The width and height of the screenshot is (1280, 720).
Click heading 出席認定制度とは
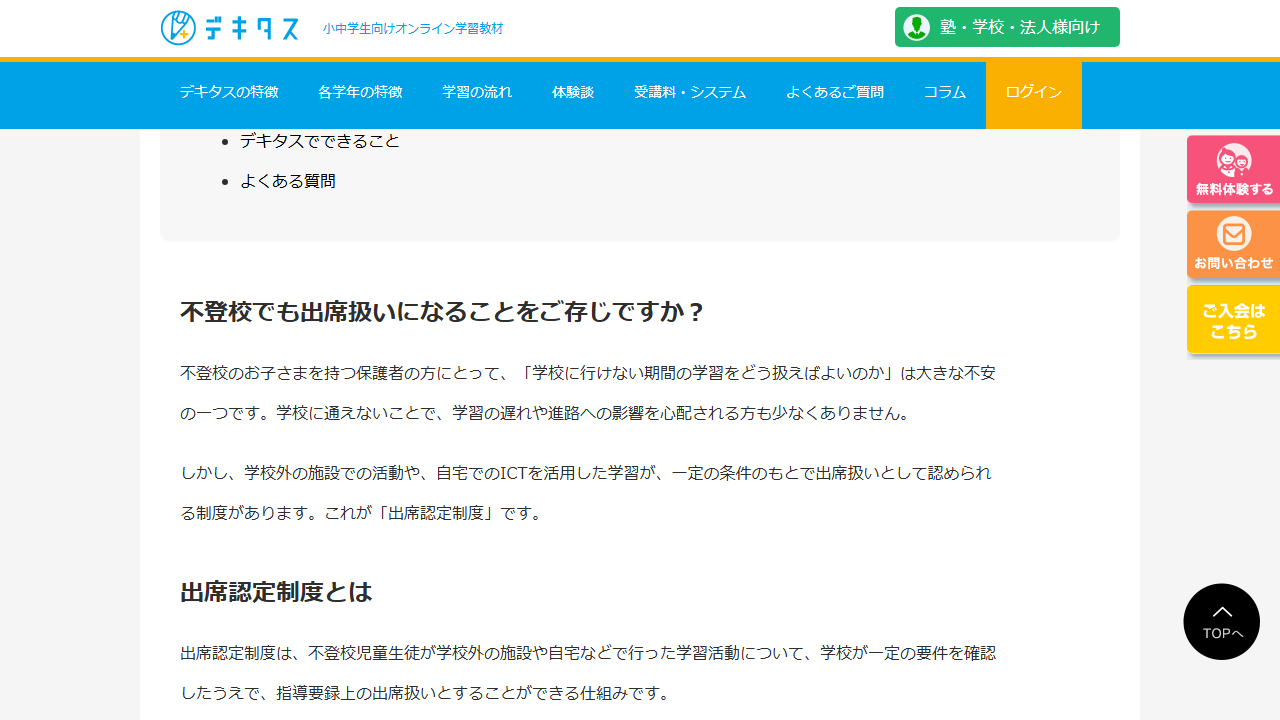point(276,592)
